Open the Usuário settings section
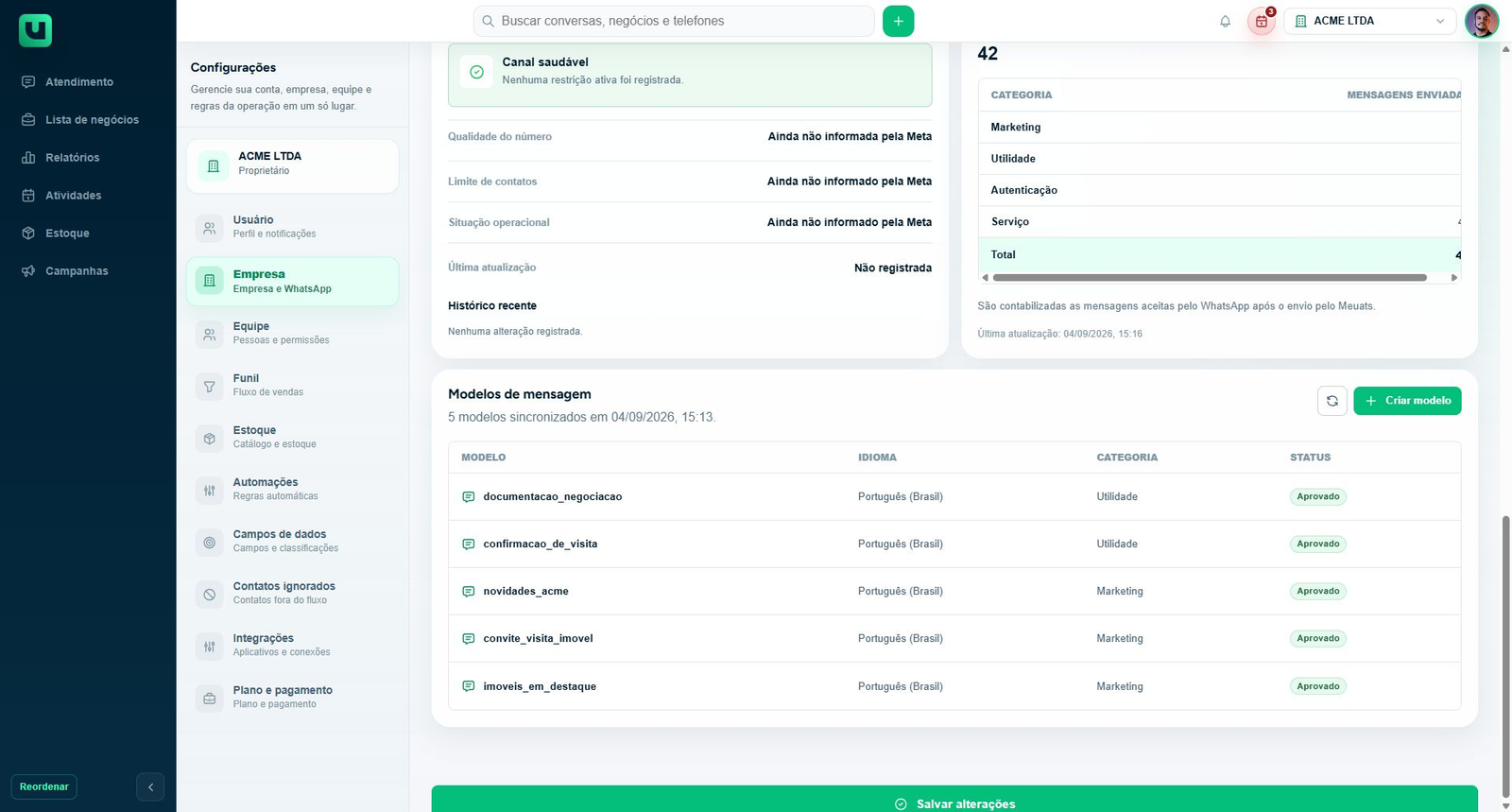Viewport: 1512px width, 812px height. click(293, 227)
